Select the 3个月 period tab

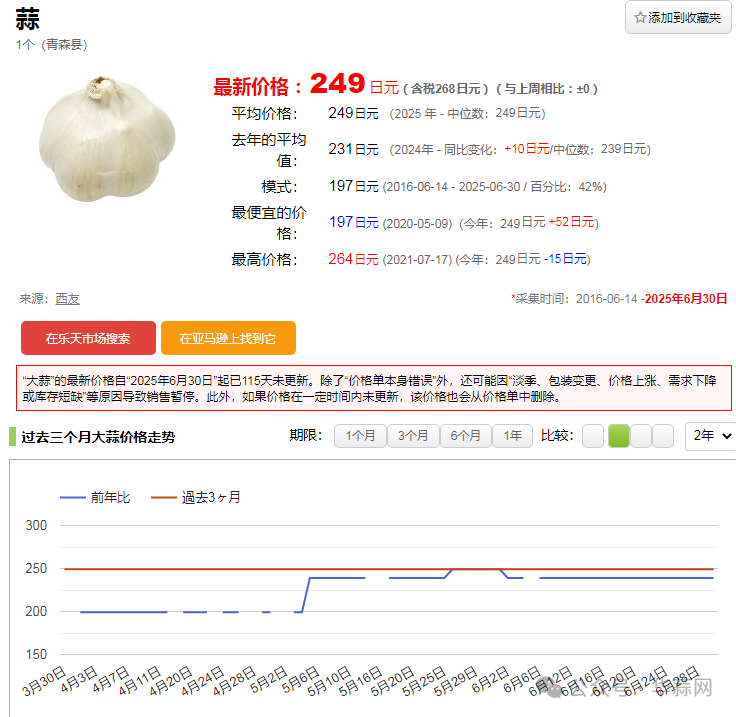[413, 436]
